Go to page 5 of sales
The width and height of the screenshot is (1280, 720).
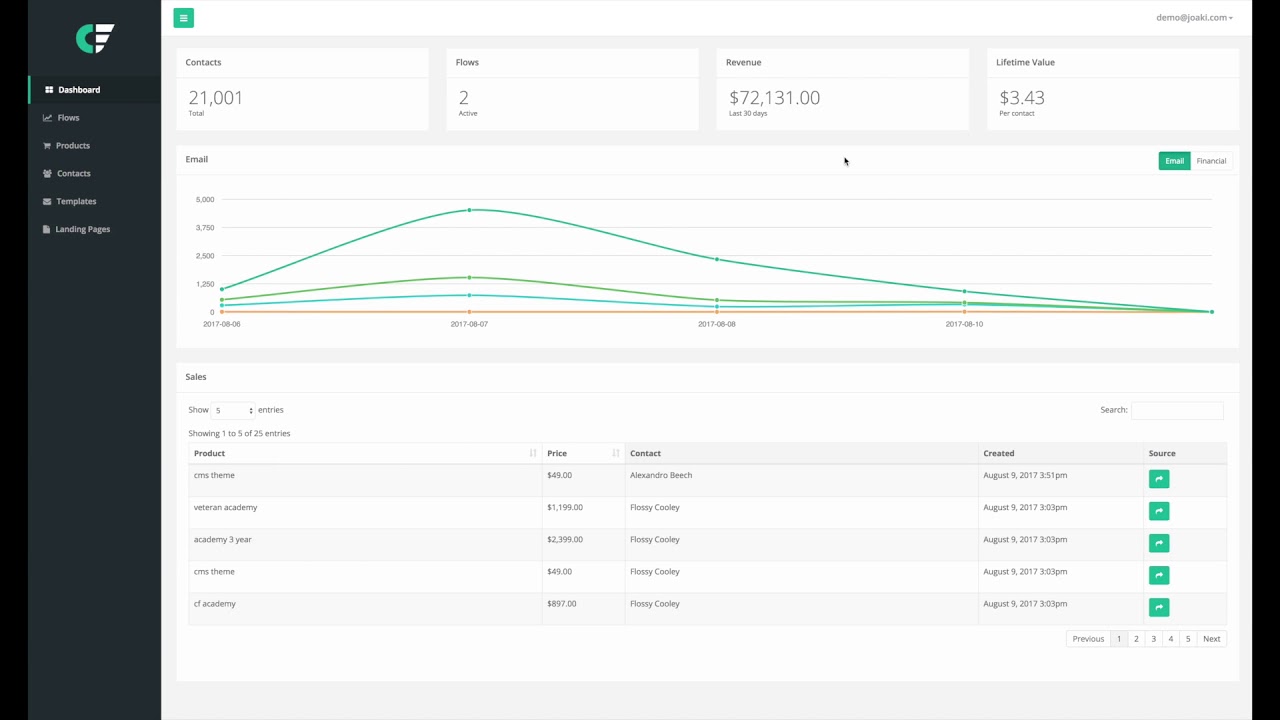(x=1188, y=639)
